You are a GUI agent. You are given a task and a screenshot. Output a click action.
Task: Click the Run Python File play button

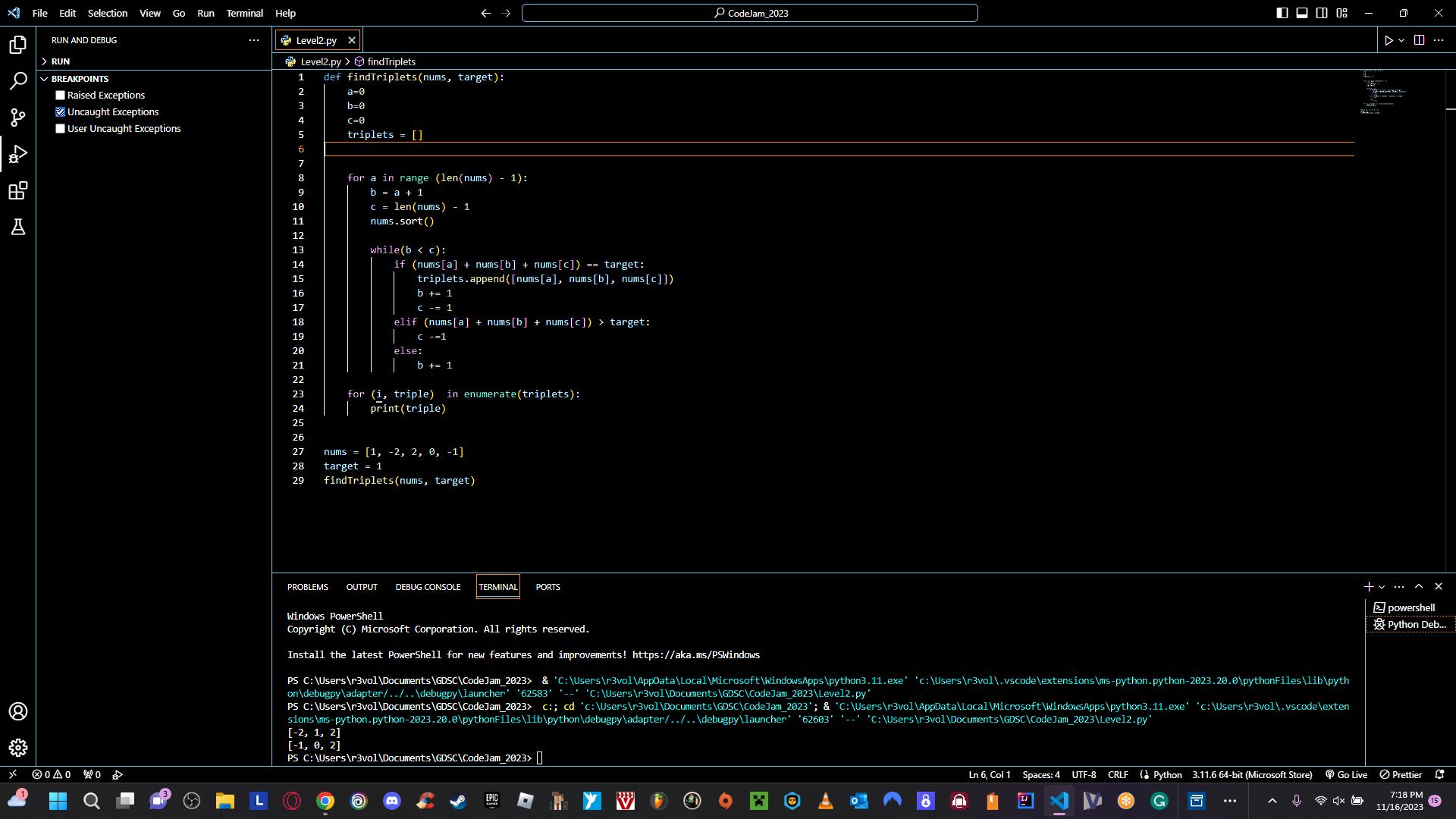tap(1389, 40)
